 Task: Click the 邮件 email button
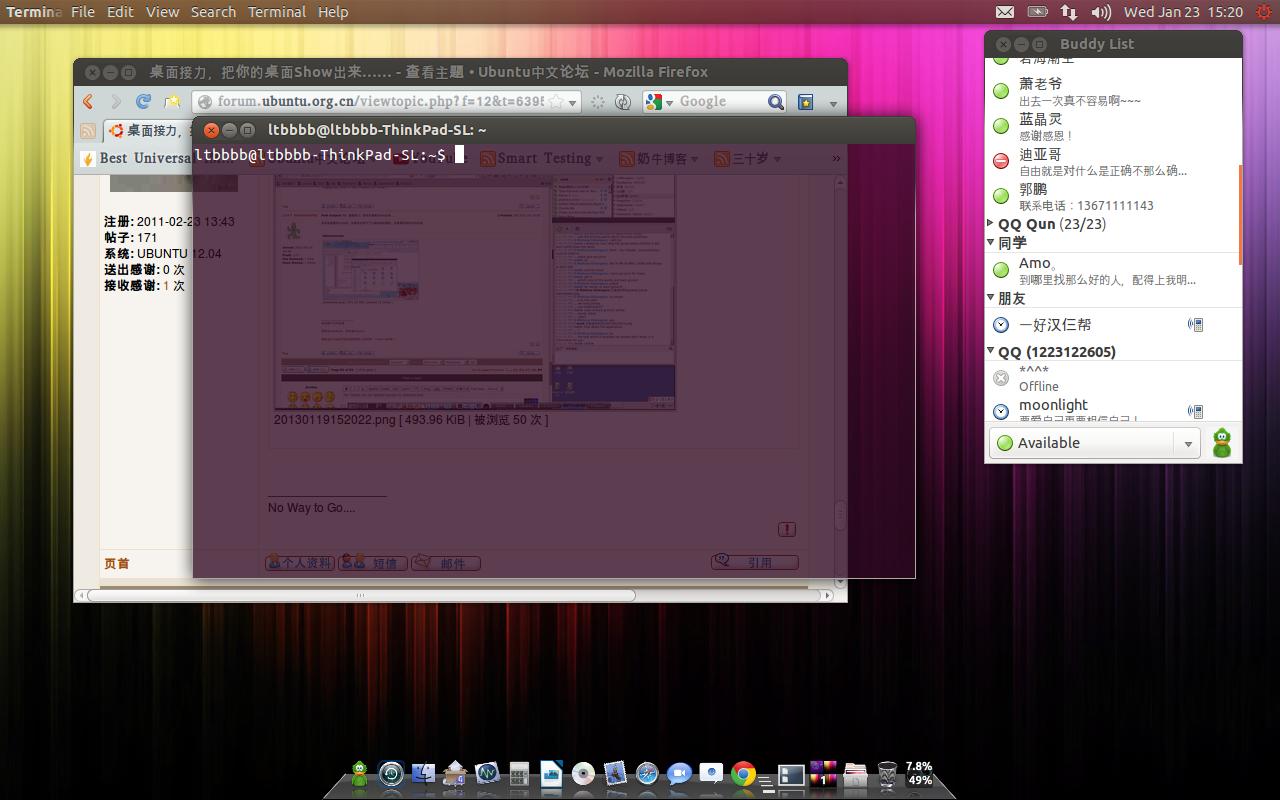click(446, 563)
